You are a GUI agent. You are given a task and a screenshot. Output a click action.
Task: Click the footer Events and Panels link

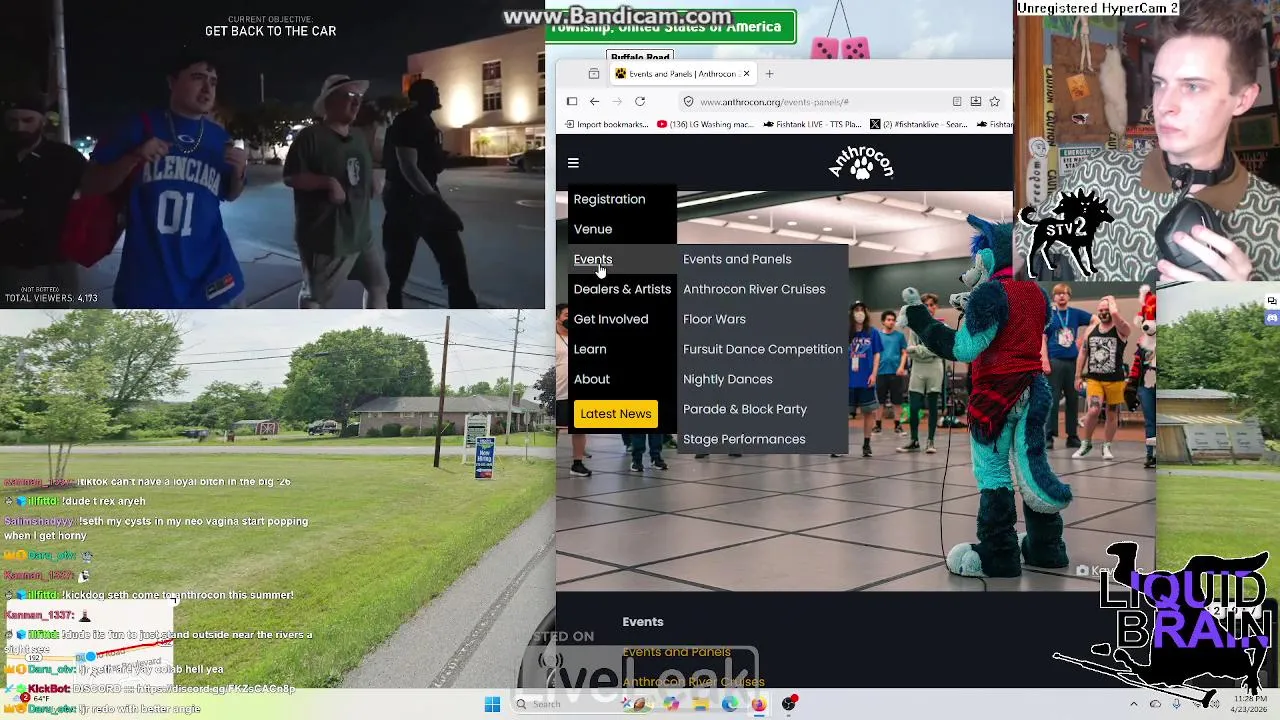click(x=676, y=652)
